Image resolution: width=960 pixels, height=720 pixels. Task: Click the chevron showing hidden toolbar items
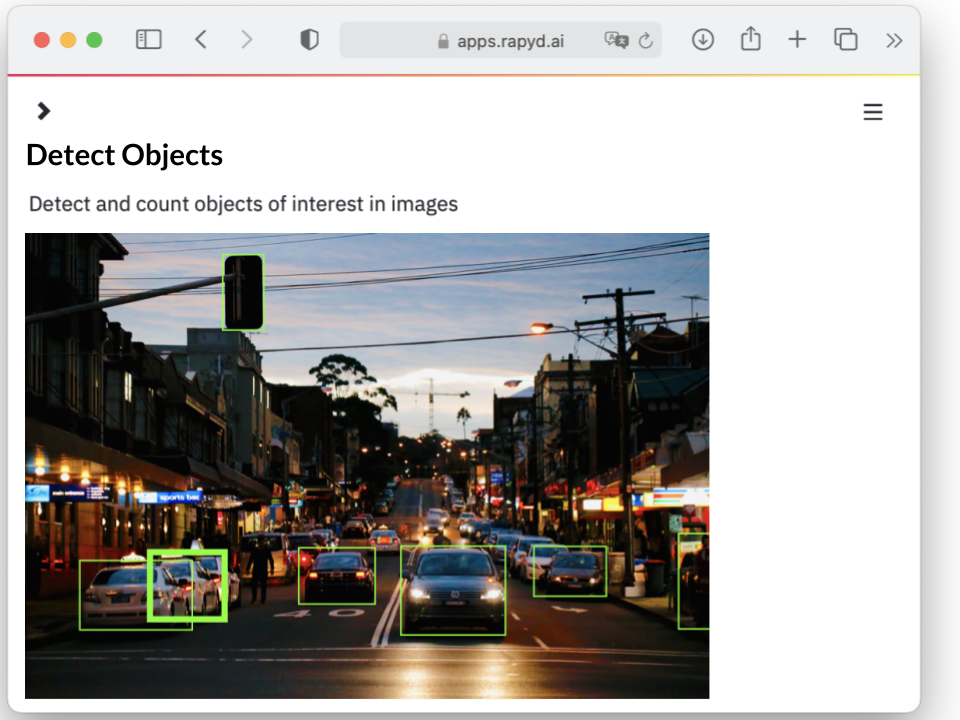(894, 40)
